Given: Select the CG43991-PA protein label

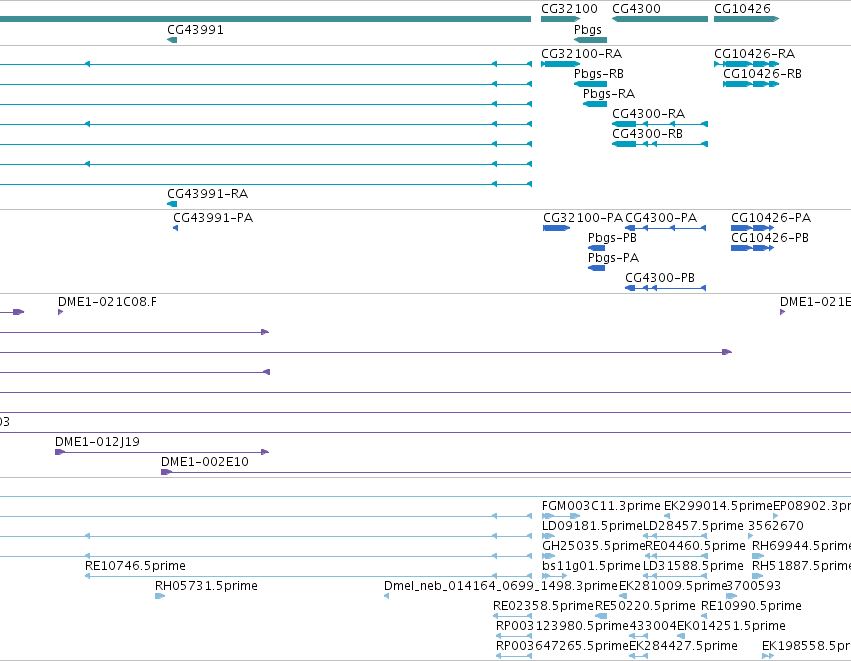Looking at the screenshot, I should (213, 218).
